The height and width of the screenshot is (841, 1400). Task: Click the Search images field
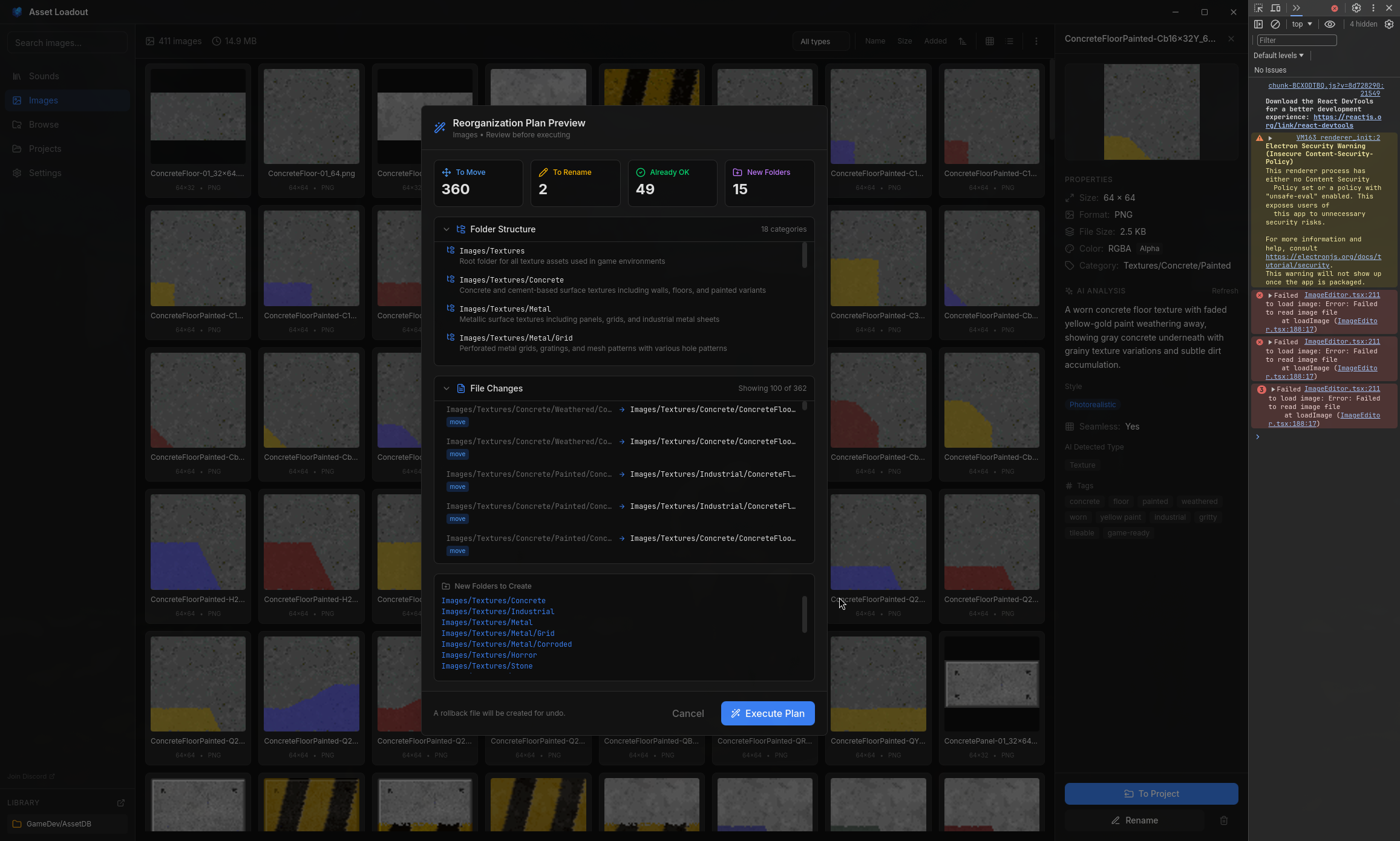tap(67, 43)
